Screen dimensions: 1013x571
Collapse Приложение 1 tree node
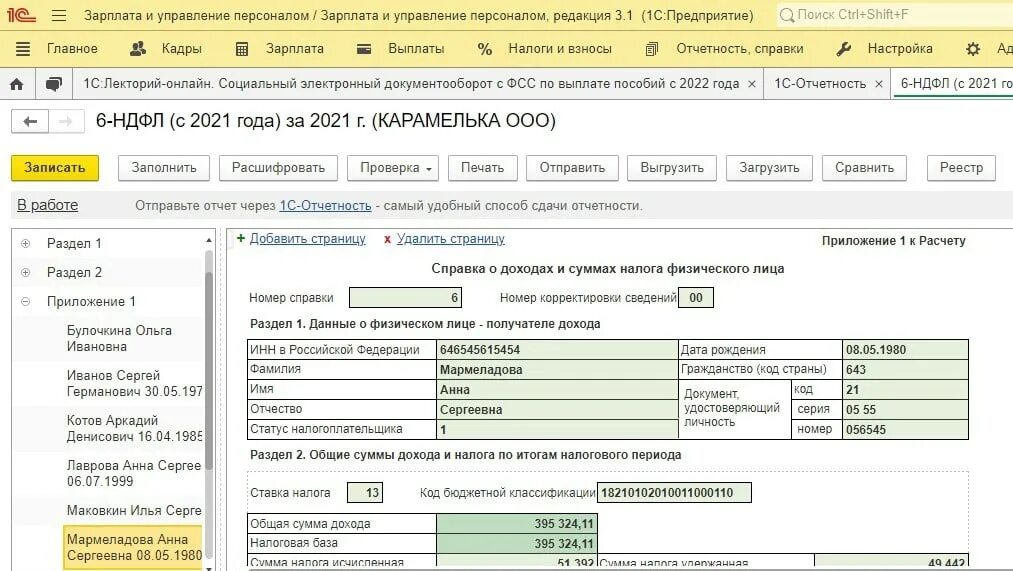25,302
